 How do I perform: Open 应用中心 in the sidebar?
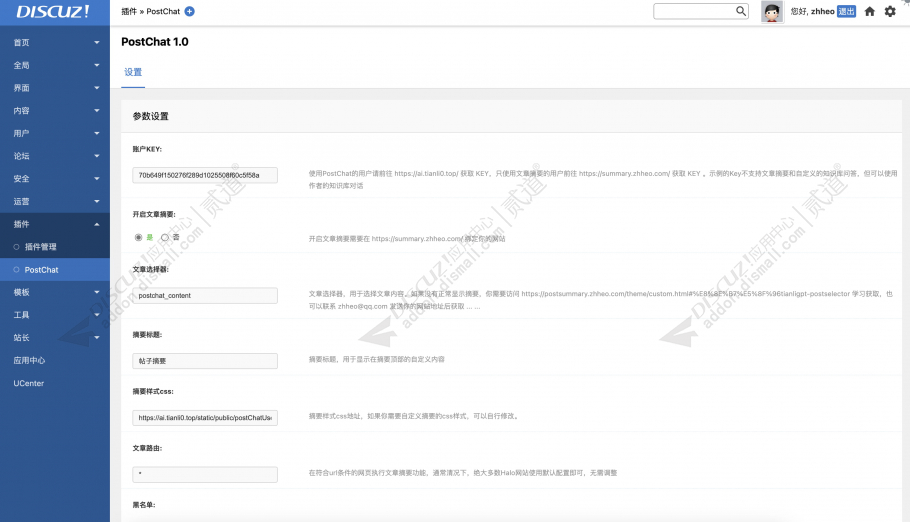[55, 360]
